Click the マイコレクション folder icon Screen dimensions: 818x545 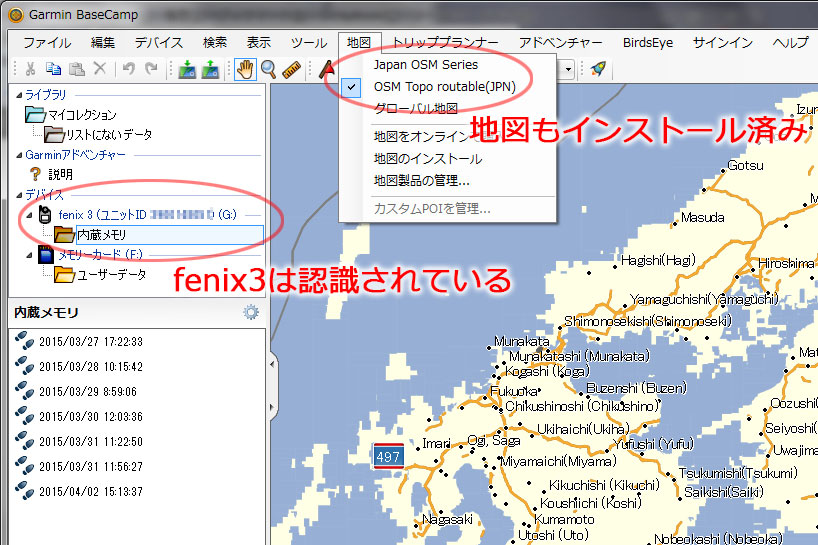(35, 114)
